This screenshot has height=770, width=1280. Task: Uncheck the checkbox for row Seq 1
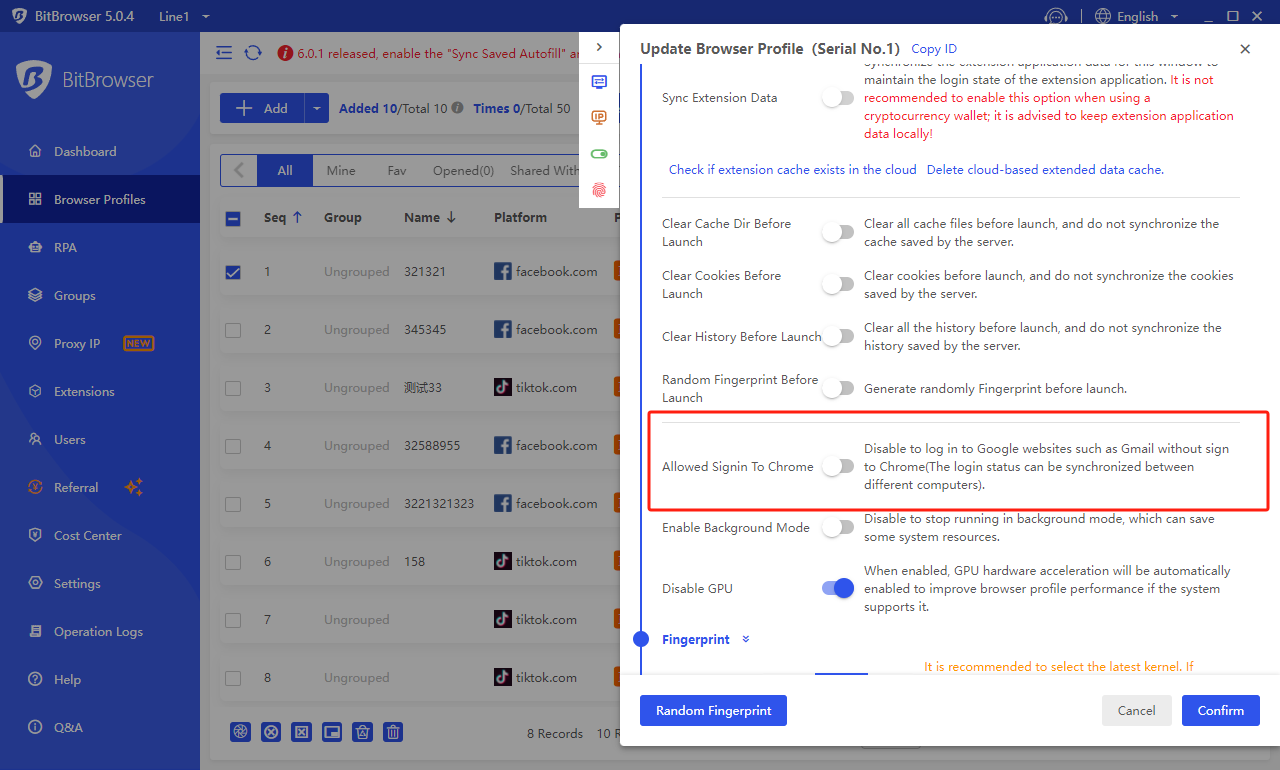tap(233, 271)
